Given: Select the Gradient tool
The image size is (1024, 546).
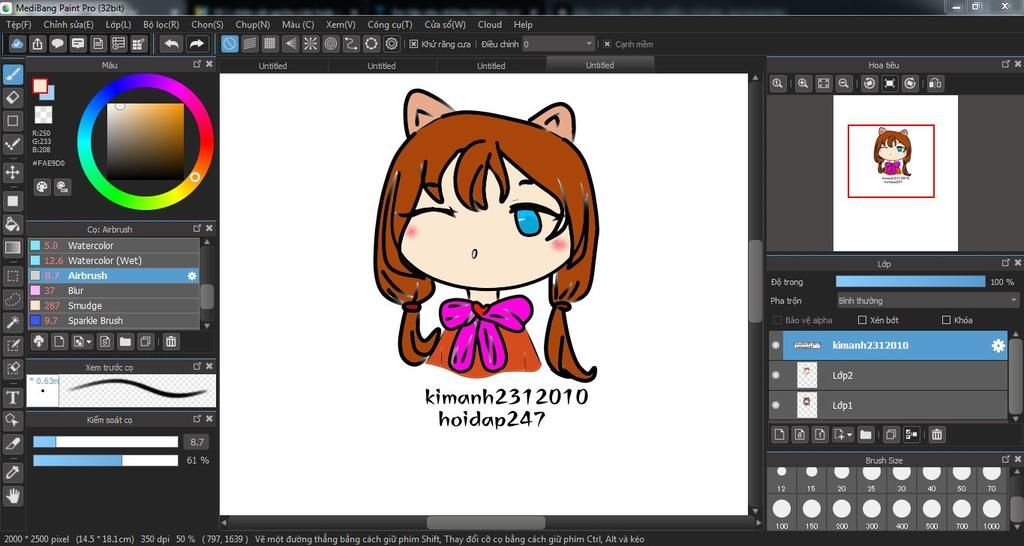Looking at the screenshot, I should [x=12, y=248].
